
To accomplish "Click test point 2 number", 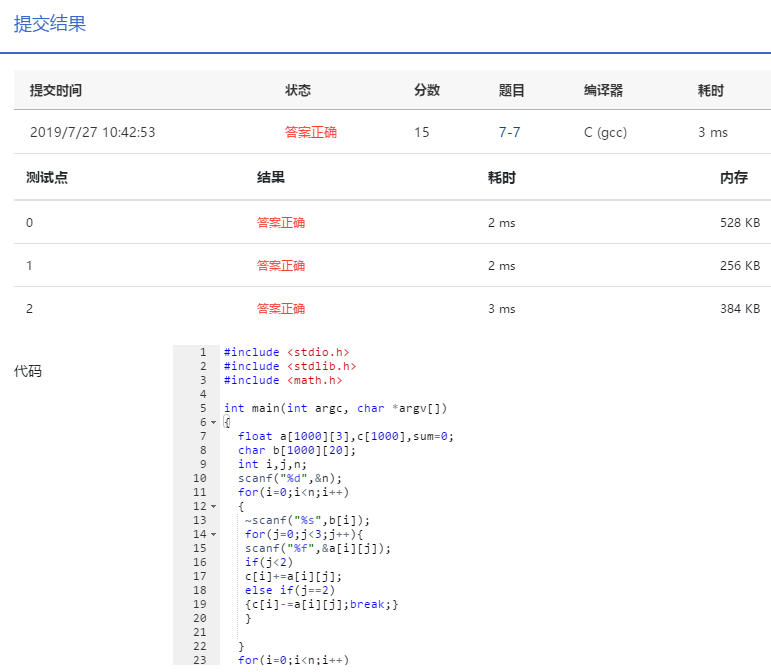I will point(30,309).
